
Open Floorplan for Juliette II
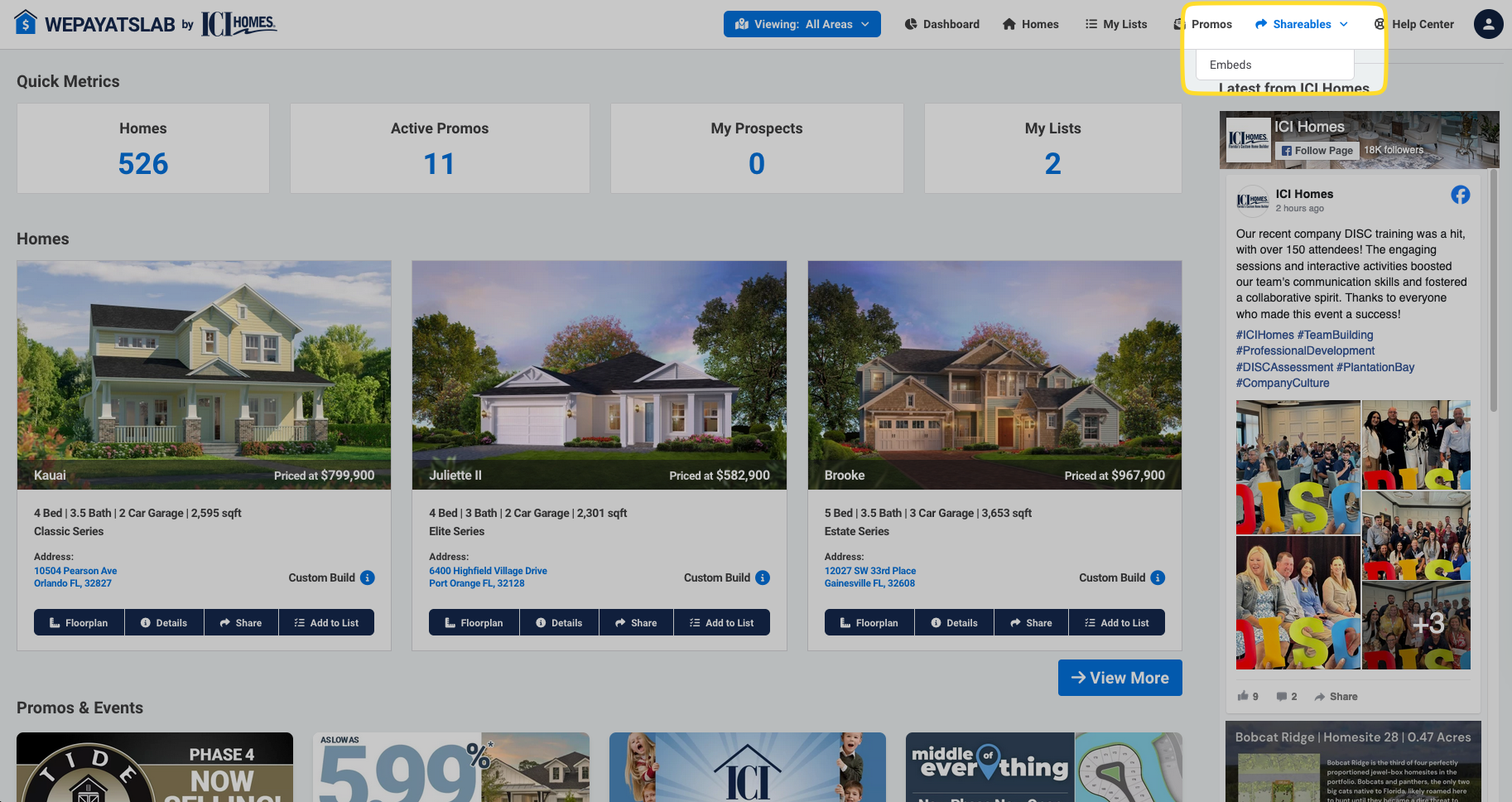[x=474, y=622]
